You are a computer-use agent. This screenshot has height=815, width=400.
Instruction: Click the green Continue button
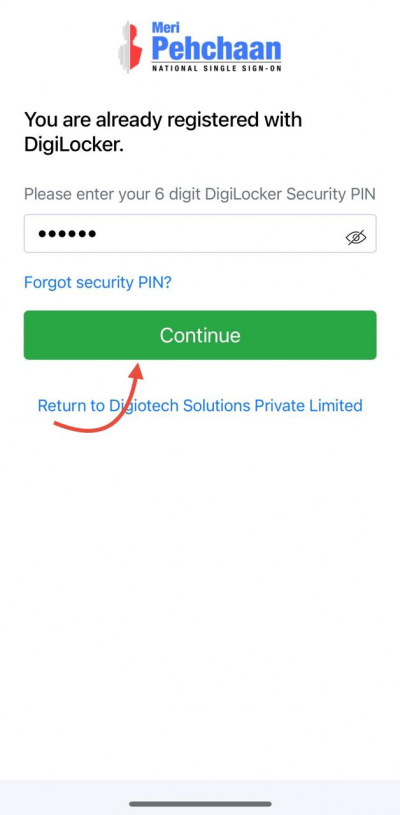(200, 335)
